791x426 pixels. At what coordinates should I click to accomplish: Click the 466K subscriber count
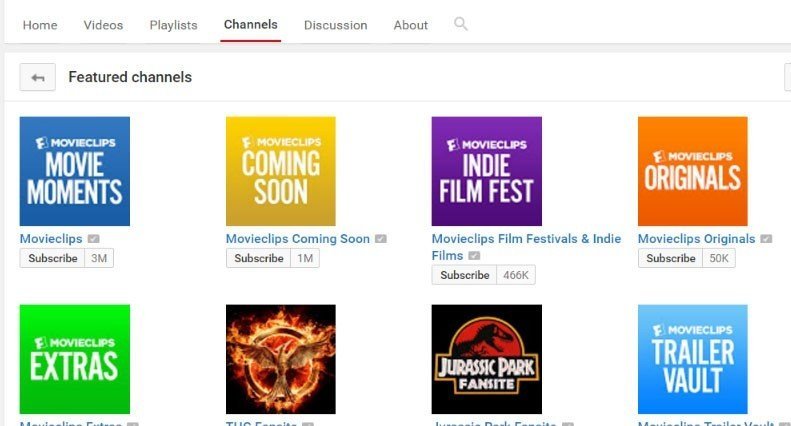[x=516, y=275]
